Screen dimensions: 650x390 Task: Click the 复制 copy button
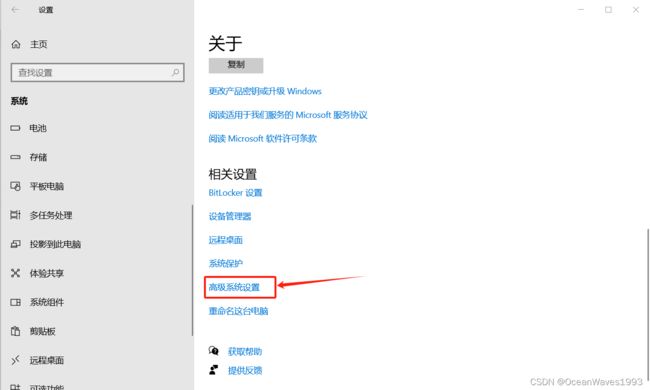(x=236, y=65)
